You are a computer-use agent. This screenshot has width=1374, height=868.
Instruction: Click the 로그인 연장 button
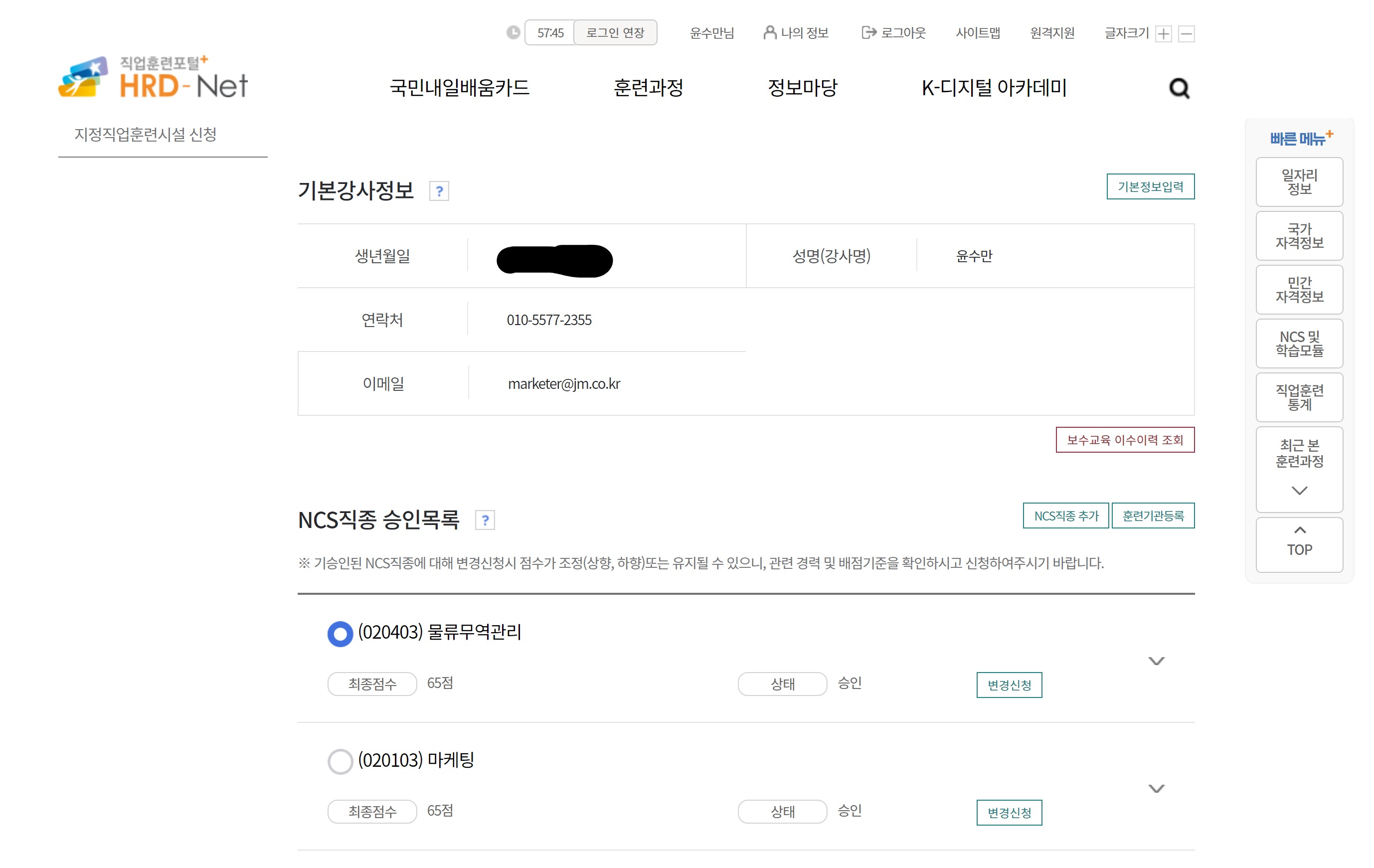615,32
